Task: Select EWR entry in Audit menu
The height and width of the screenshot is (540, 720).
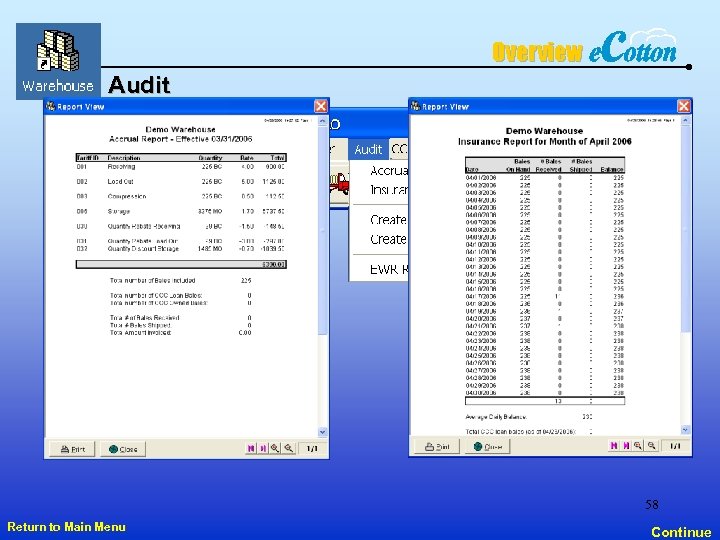Action: point(388,270)
